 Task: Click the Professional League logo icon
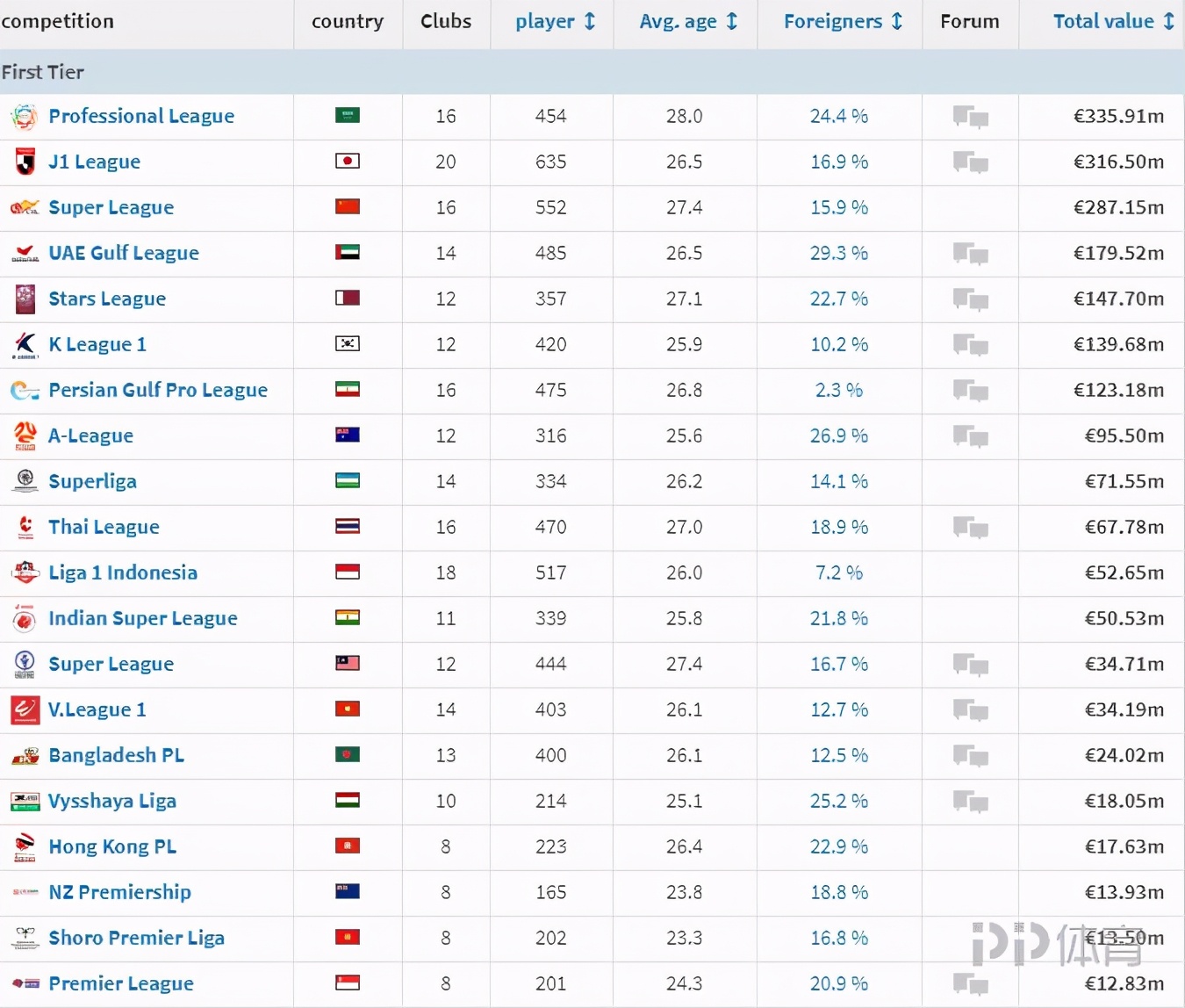point(25,116)
